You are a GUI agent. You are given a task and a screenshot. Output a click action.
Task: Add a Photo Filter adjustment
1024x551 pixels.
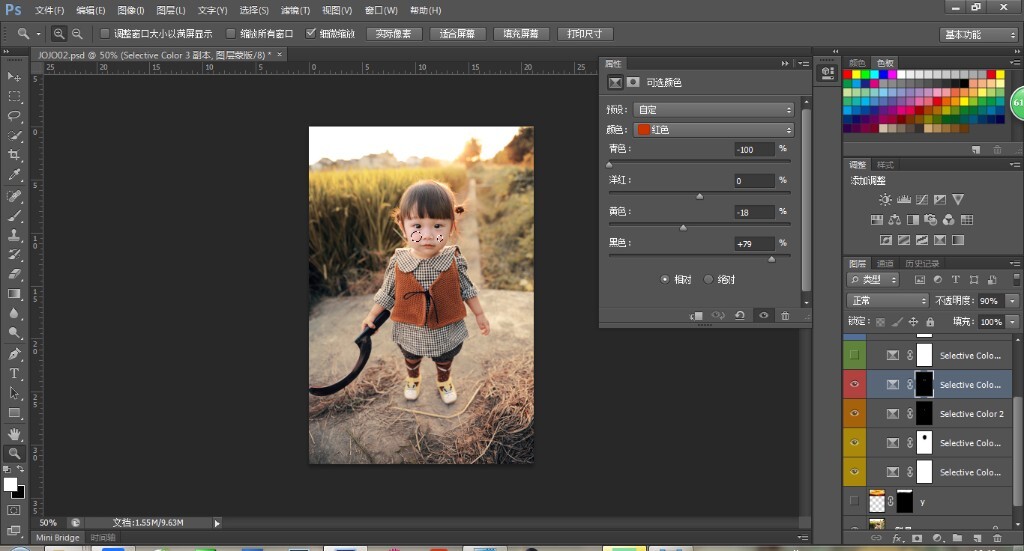coord(931,220)
